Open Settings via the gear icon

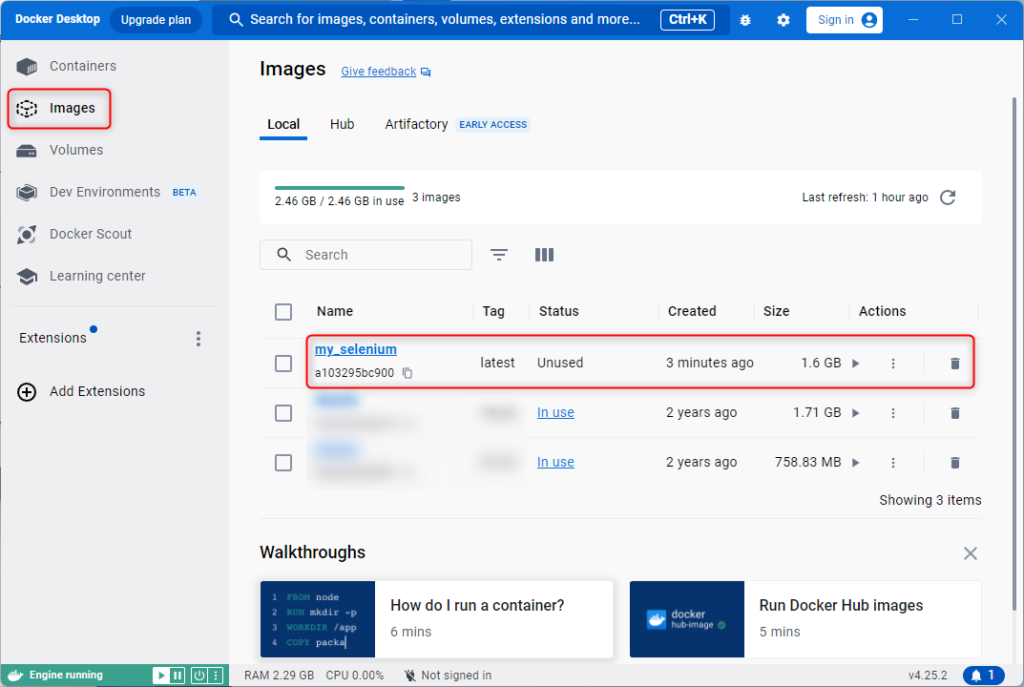click(x=783, y=20)
